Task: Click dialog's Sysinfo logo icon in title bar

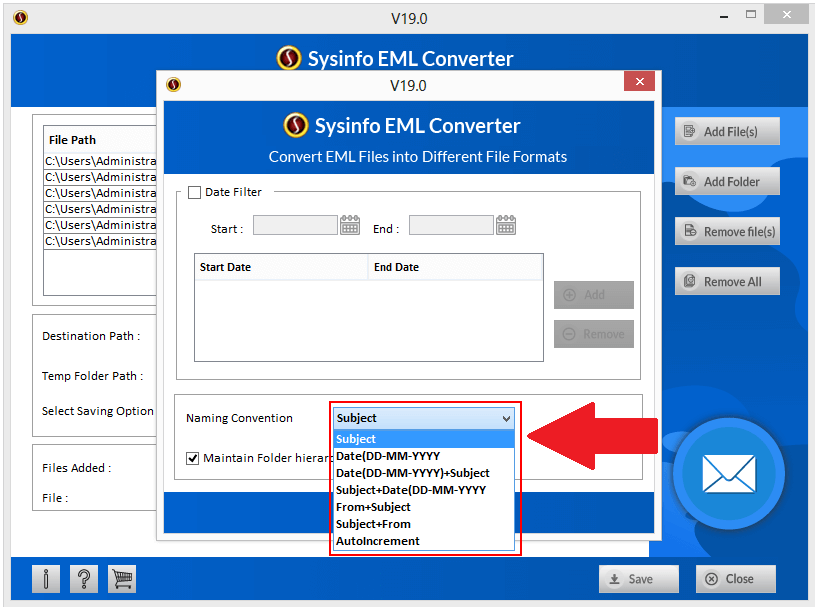Action: click(x=173, y=84)
